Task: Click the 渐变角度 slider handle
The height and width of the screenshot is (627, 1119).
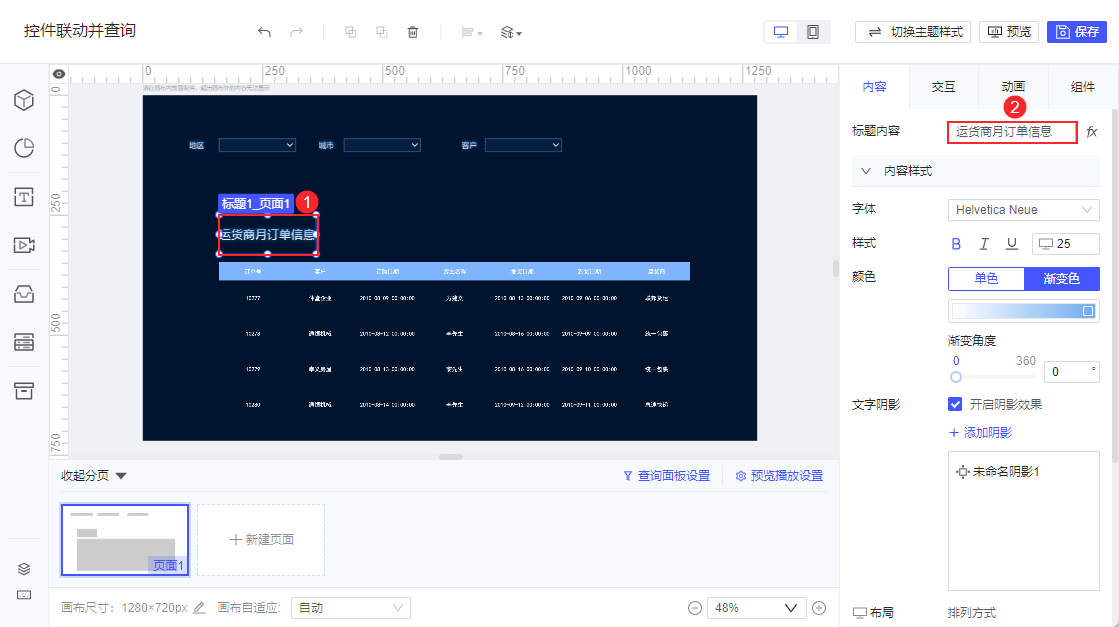Action: click(x=956, y=377)
